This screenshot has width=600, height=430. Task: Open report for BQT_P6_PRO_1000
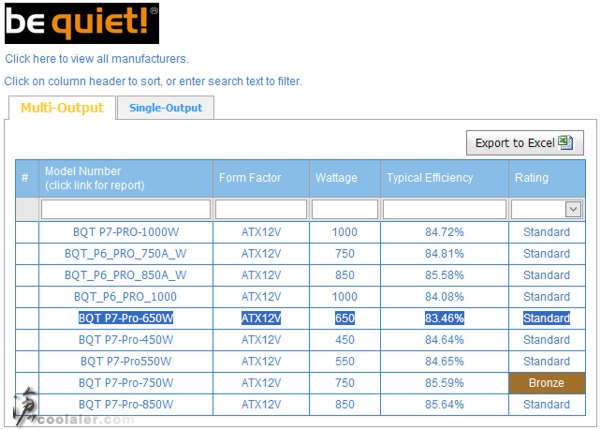coord(126,297)
